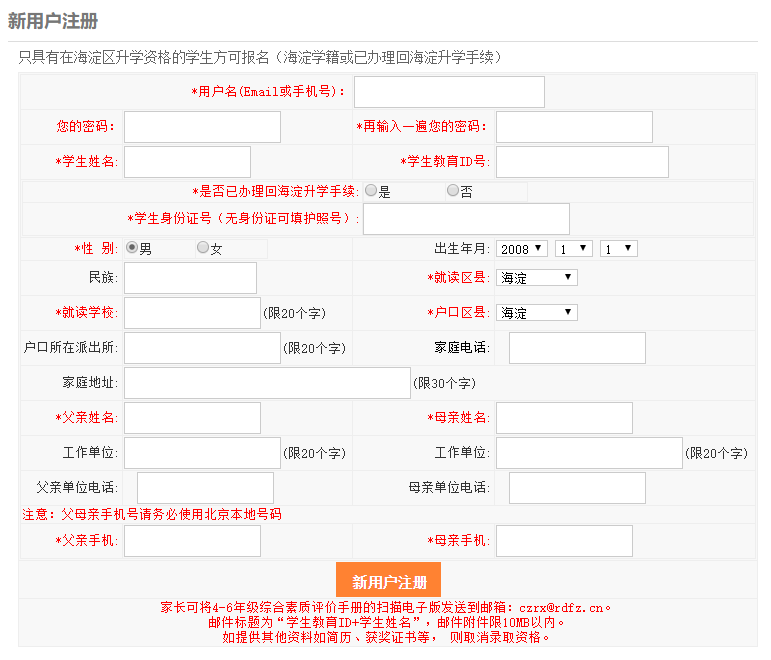Focus the father's 工作单位 field

pos(203,453)
